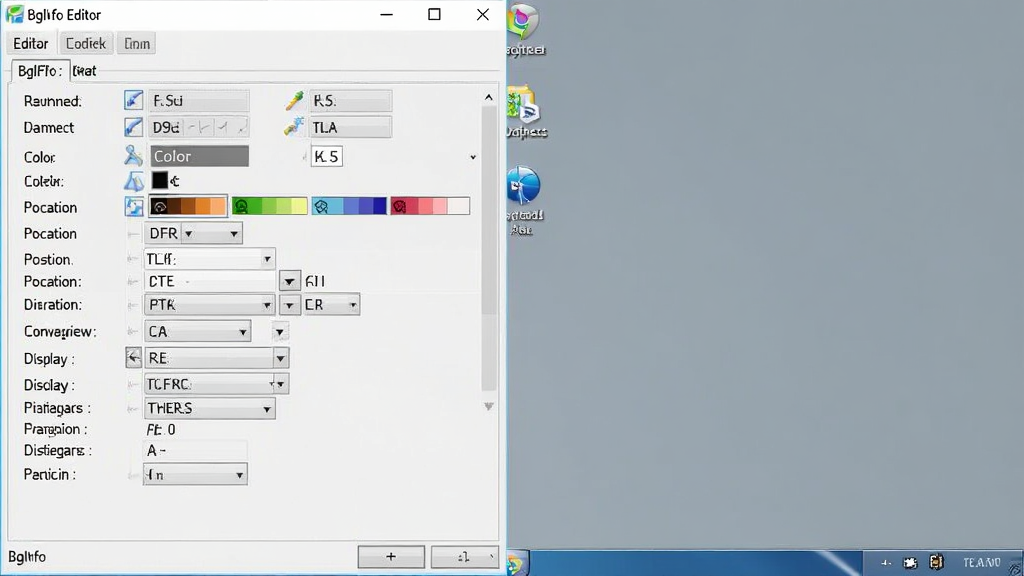Screen dimensions: 1024x576
Task: Click the green eyedropper icon next to R.S.
Action: (295, 101)
